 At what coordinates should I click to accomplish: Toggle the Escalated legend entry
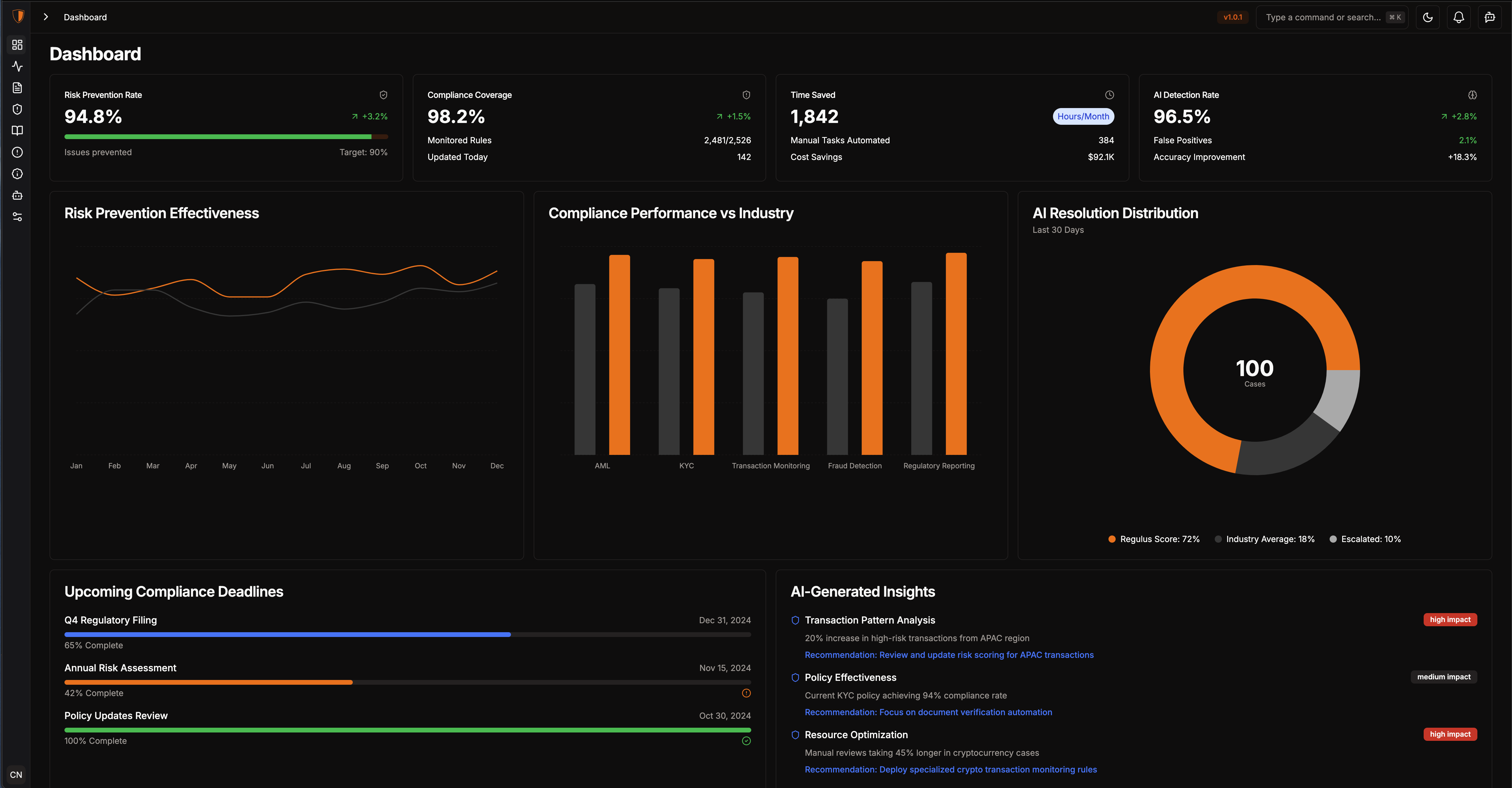pos(1365,538)
